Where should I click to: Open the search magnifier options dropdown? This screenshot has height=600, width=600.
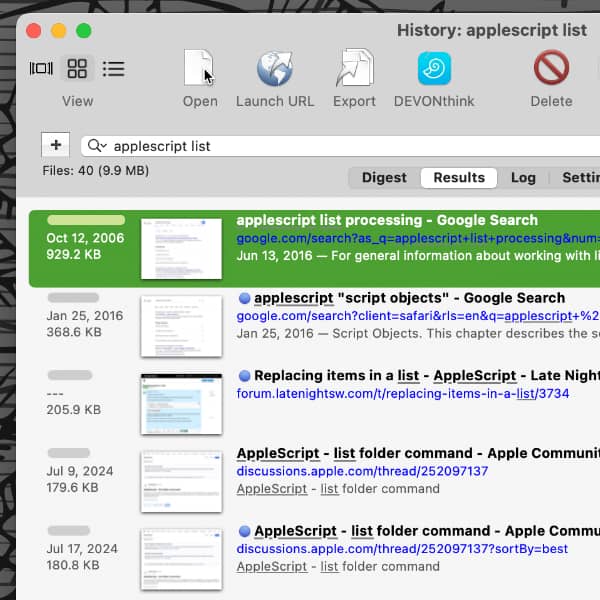(97, 146)
